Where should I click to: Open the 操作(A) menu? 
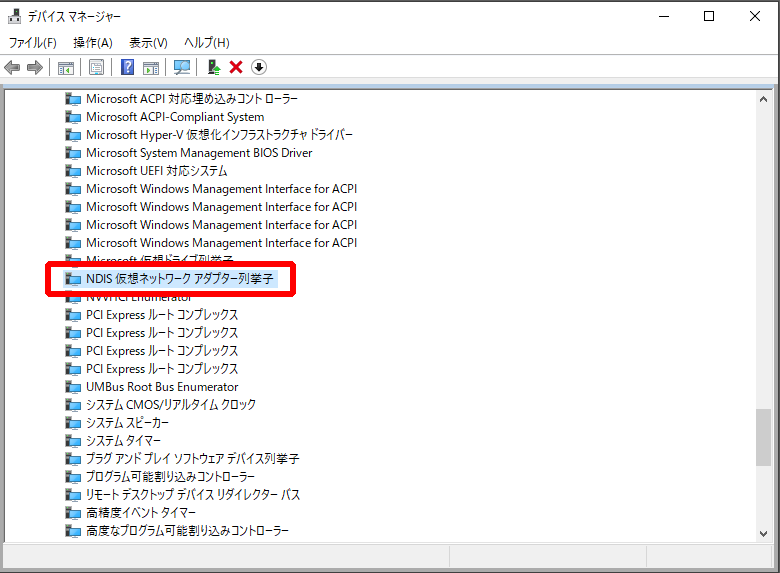tap(93, 42)
